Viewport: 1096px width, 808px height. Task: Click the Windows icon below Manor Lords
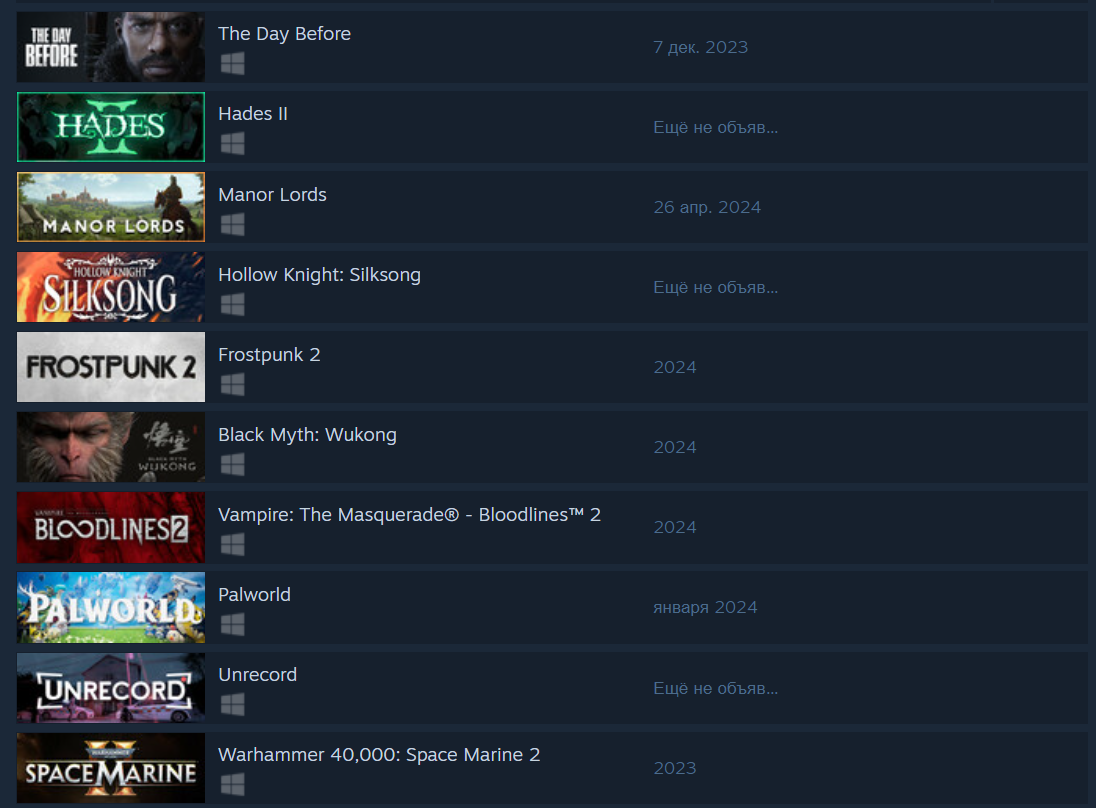click(x=232, y=224)
